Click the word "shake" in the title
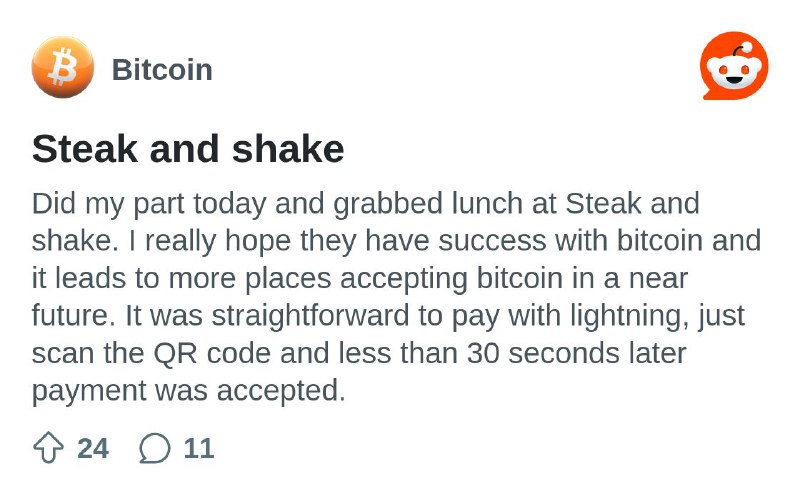Screen dimensions: 800x501 (288, 149)
